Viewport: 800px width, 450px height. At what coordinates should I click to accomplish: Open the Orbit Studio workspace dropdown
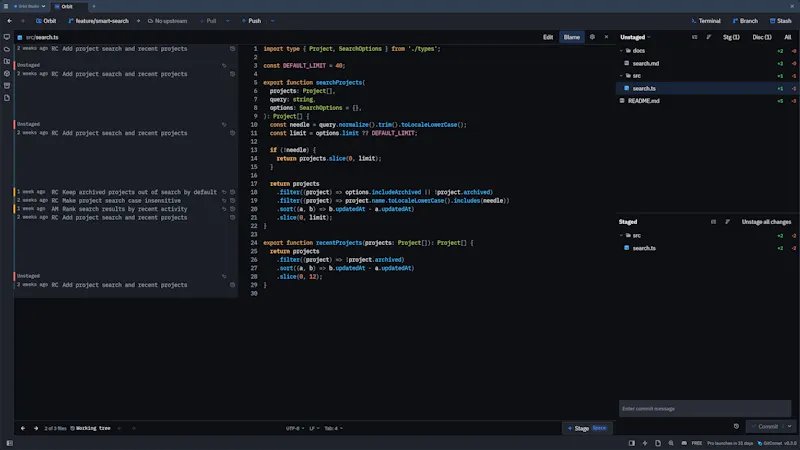[30, 6]
